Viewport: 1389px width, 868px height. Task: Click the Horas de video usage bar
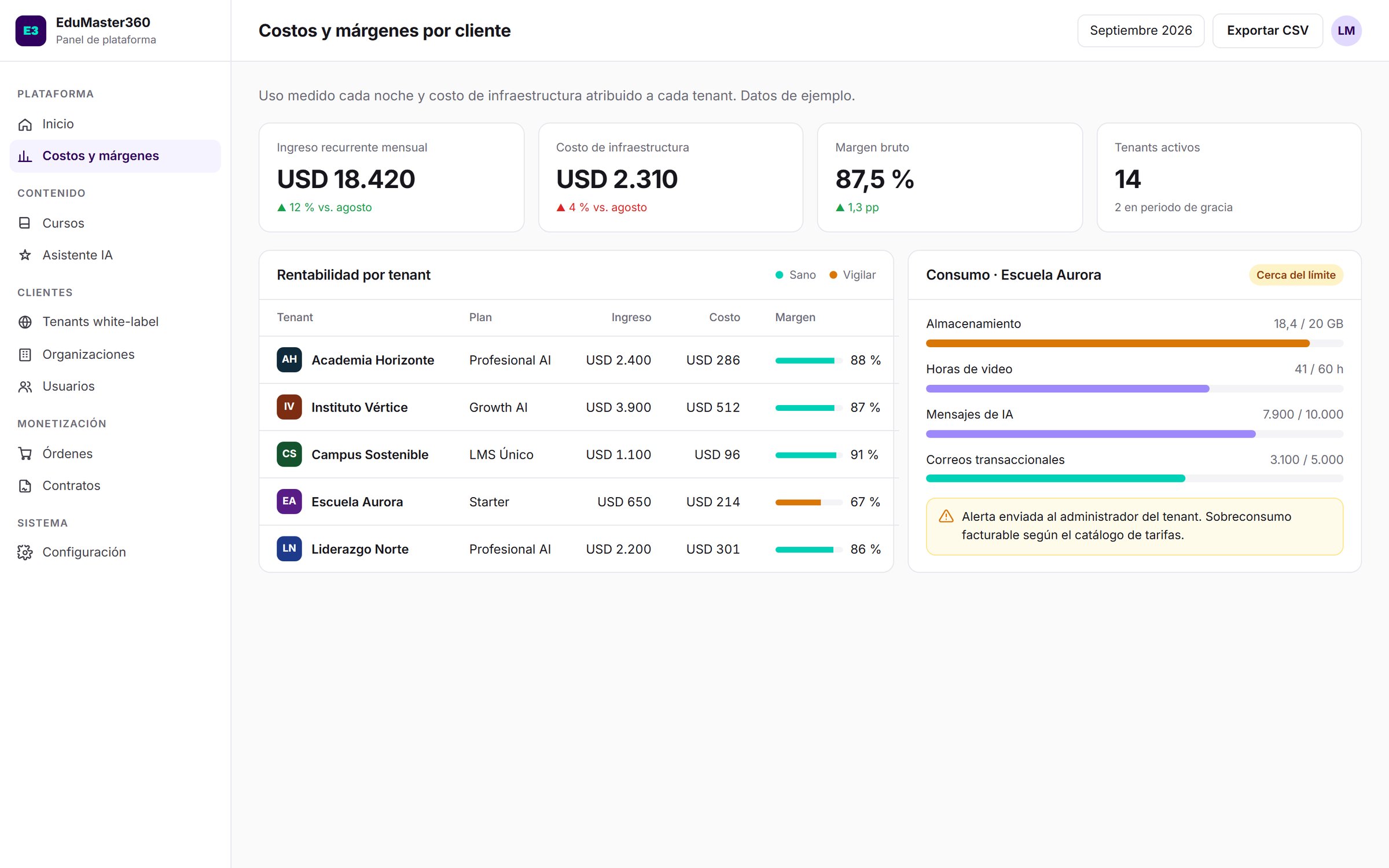point(1134,389)
